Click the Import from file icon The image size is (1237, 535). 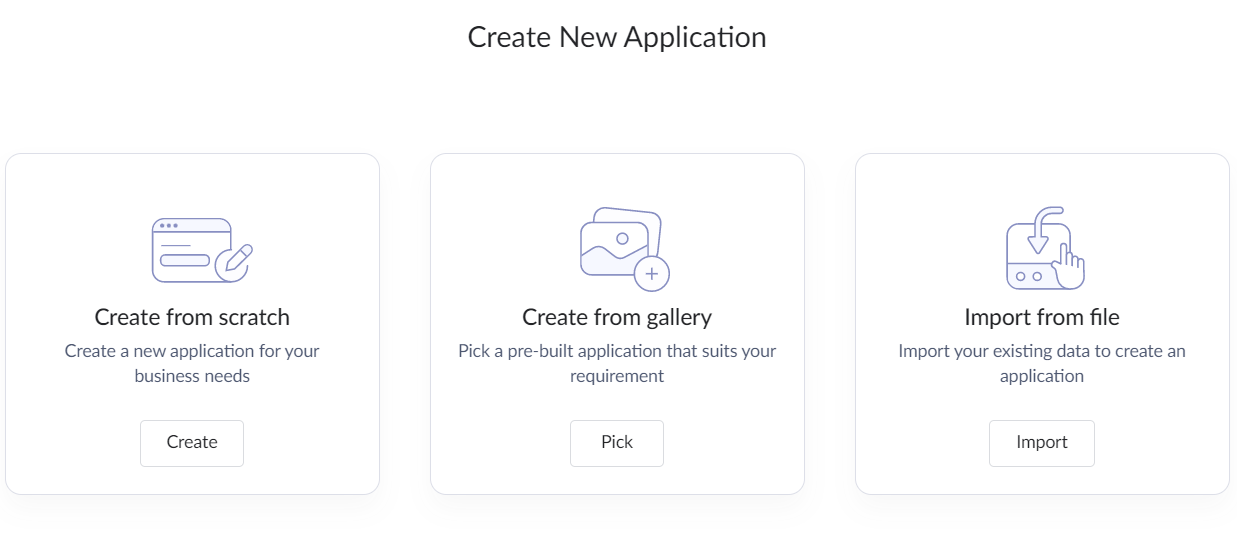tap(1044, 248)
